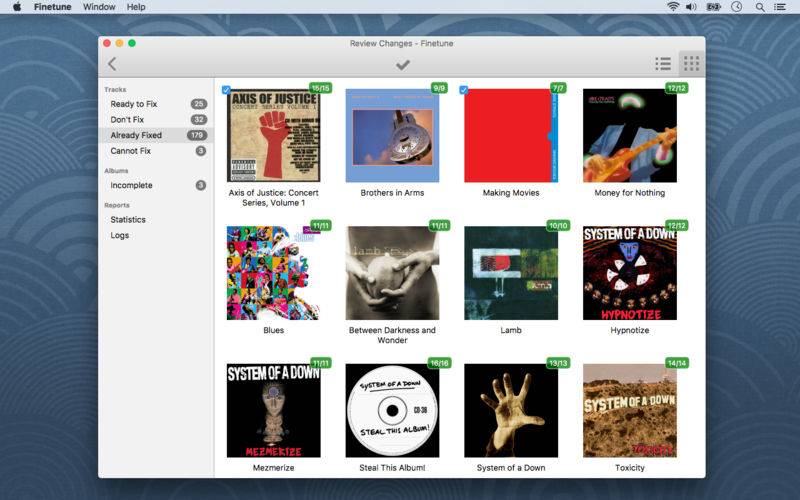Open Spotlight search

[x=760, y=7]
